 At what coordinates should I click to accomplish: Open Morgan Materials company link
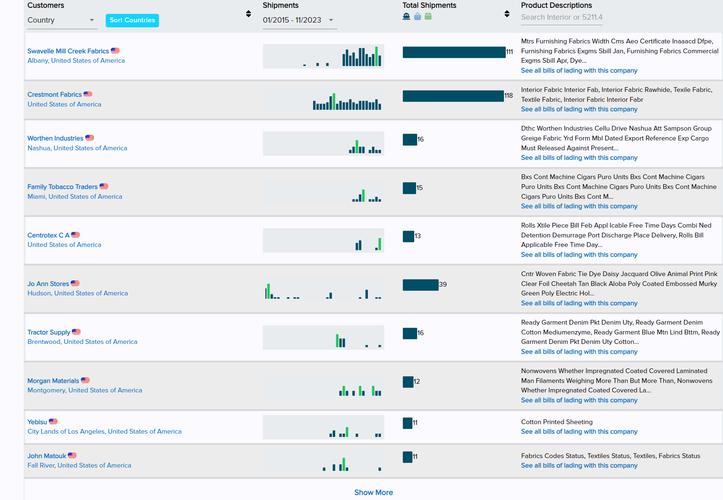(x=53, y=381)
